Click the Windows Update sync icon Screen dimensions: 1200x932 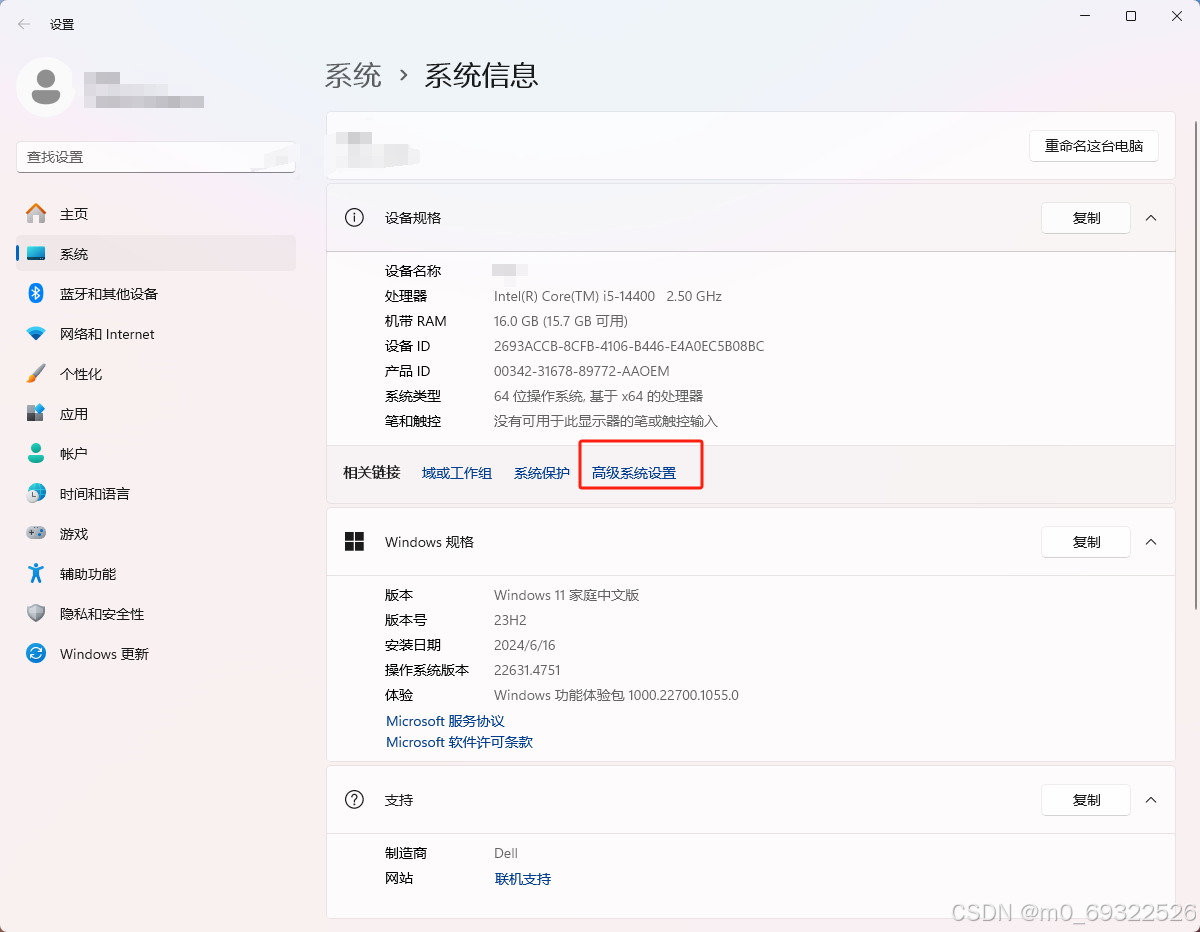tap(36, 654)
